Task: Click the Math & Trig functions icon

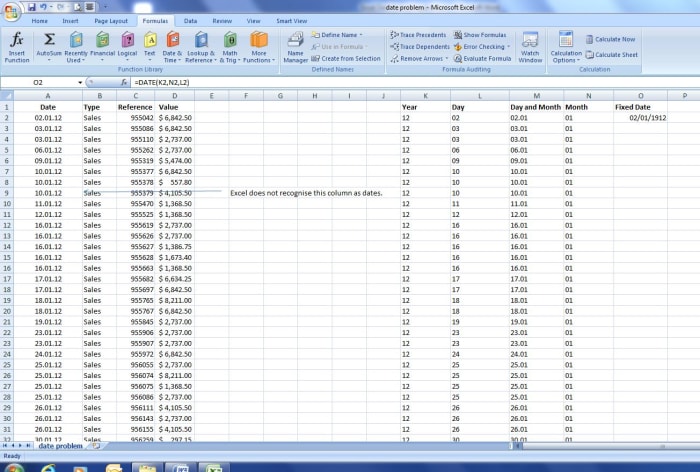Action: (x=230, y=45)
